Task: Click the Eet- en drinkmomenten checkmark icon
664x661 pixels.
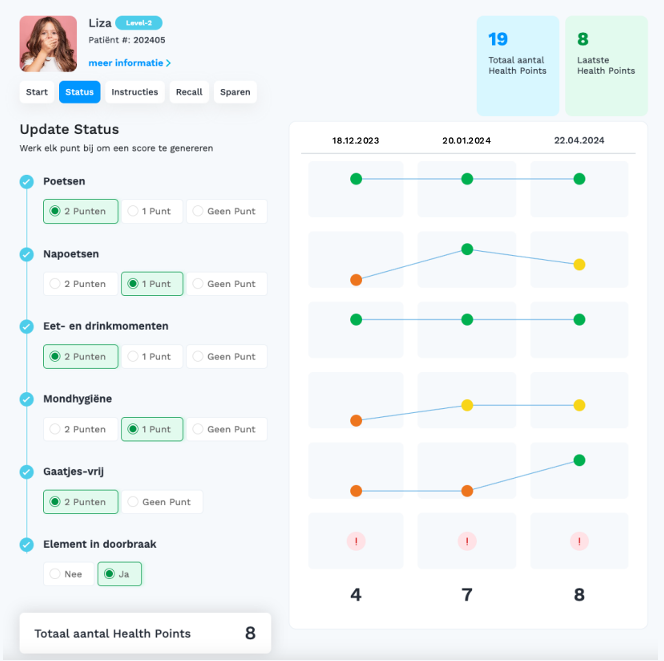Action: click(x=27, y=327)
